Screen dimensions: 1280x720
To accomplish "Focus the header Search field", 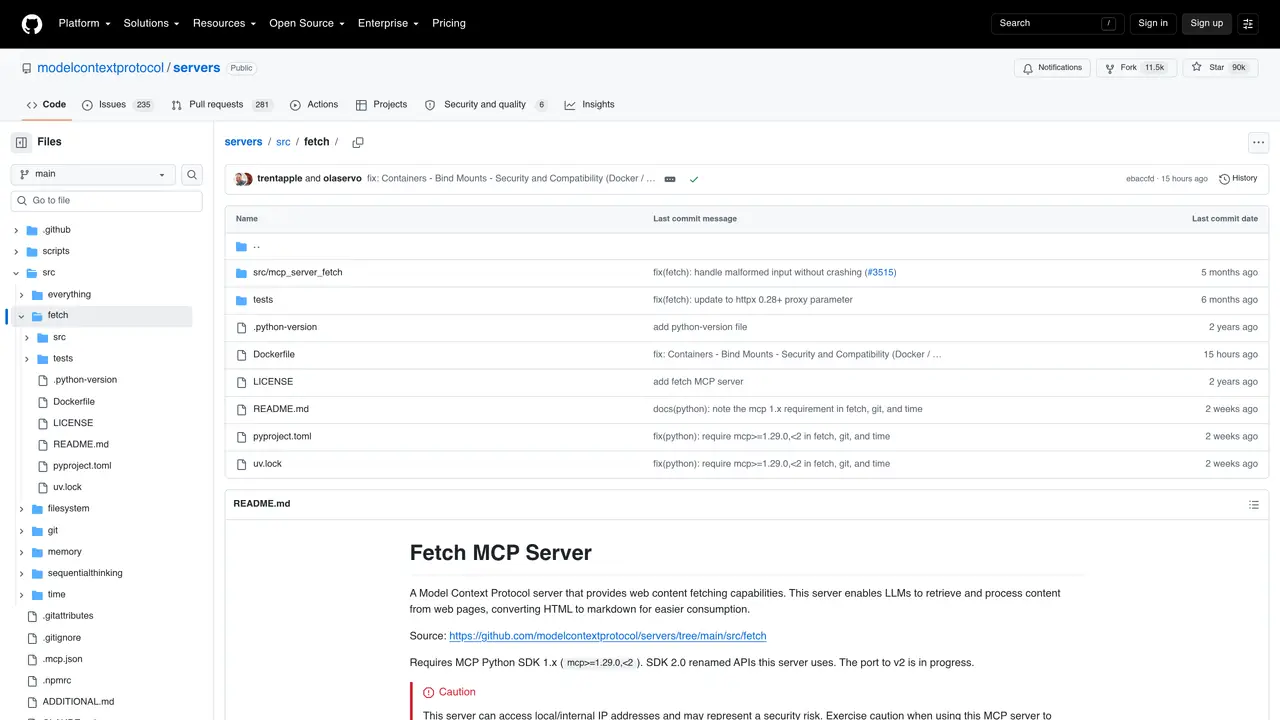I will click(x=1058, y=23).
